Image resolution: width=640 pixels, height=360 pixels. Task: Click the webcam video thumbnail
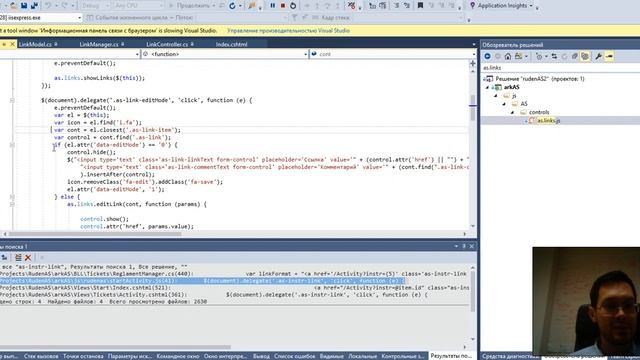586,300
